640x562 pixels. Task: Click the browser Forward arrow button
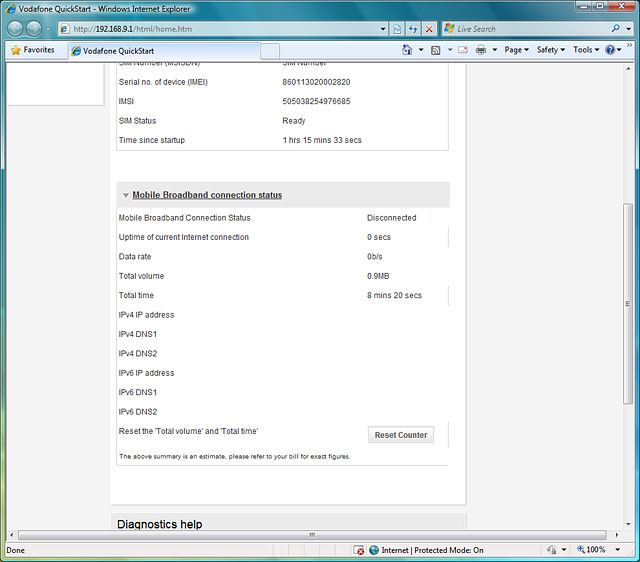pos(35,29)
